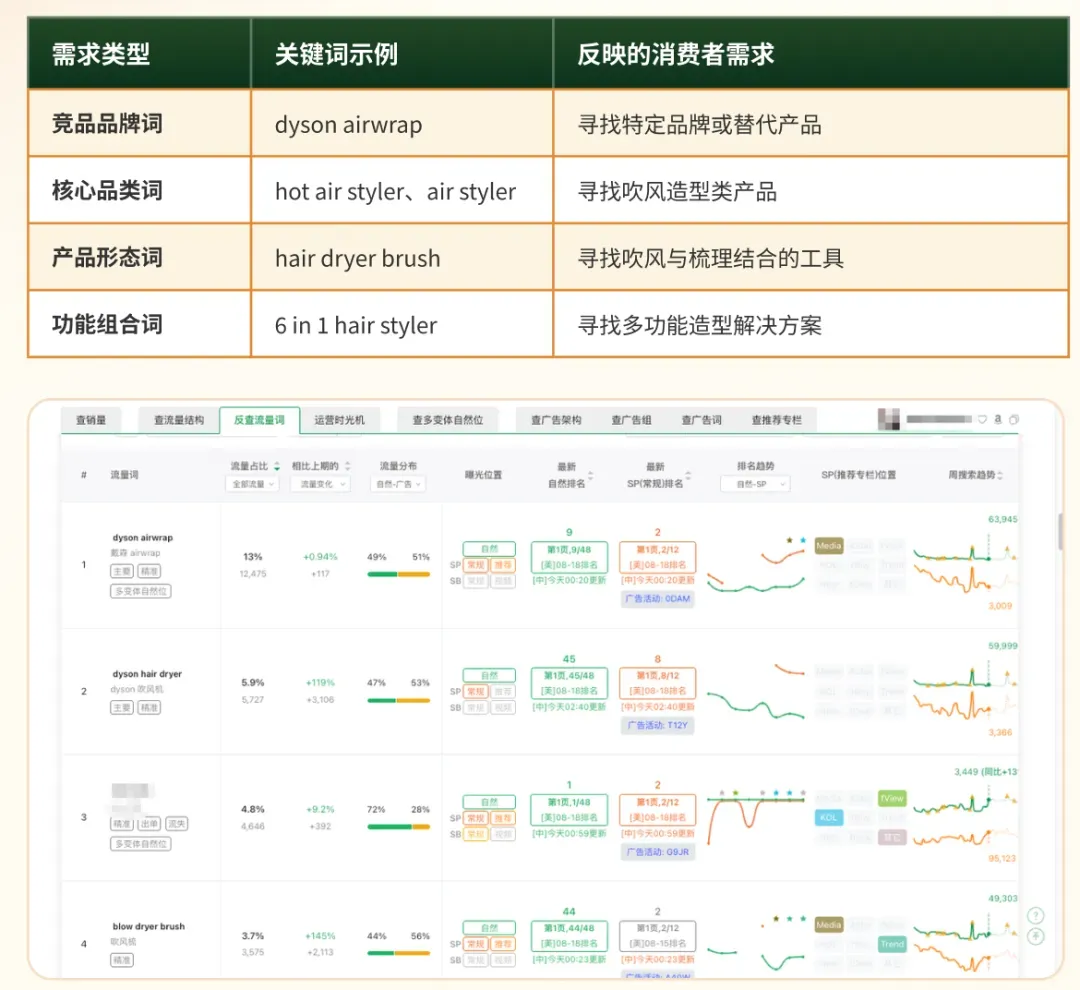The height and width of the screenshot is (990, 1080).
Task: Select the 反查流量词 tab
Action: [259, 420]
